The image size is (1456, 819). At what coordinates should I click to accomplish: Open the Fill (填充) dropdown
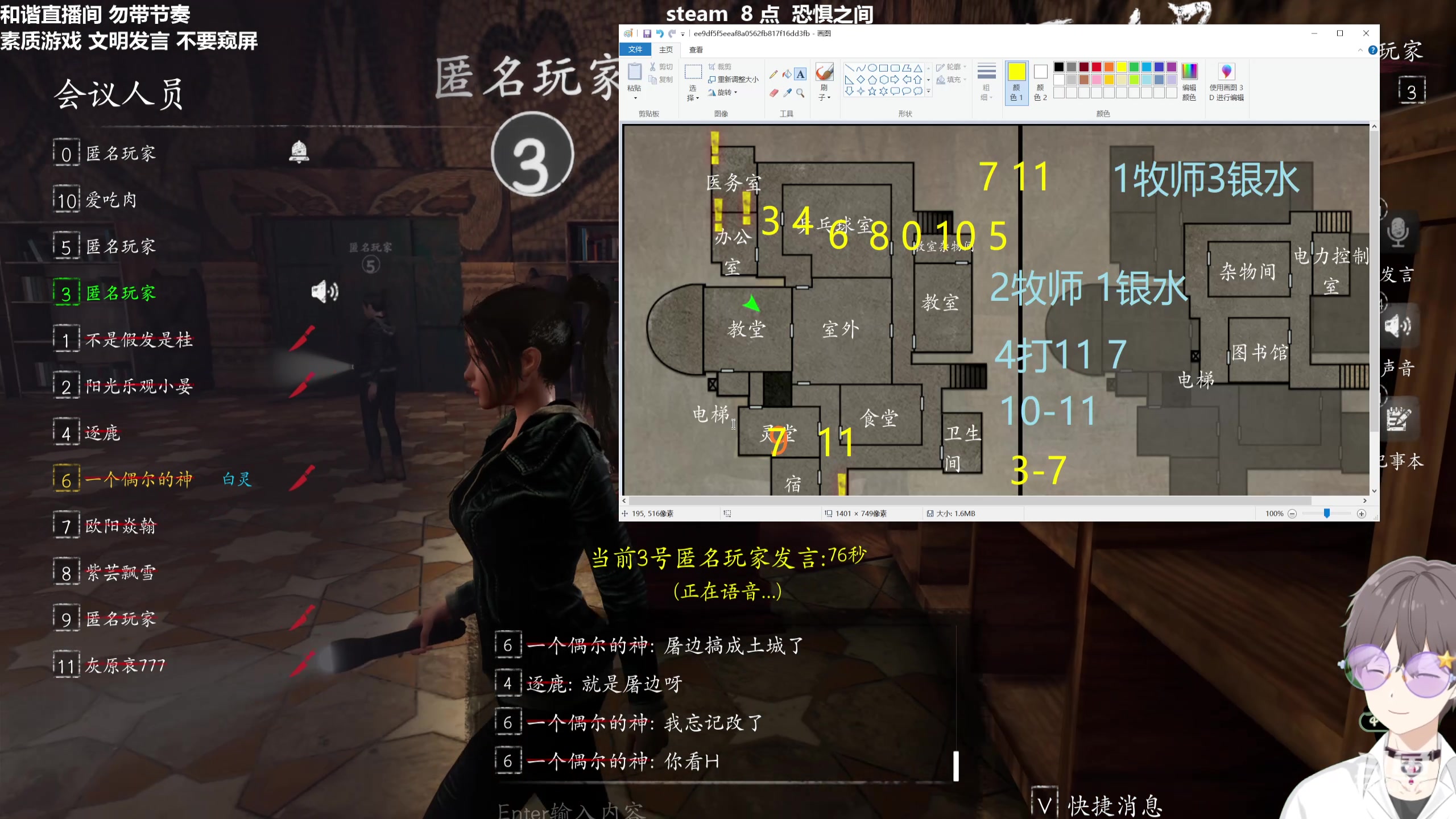(x=952, y=80)
